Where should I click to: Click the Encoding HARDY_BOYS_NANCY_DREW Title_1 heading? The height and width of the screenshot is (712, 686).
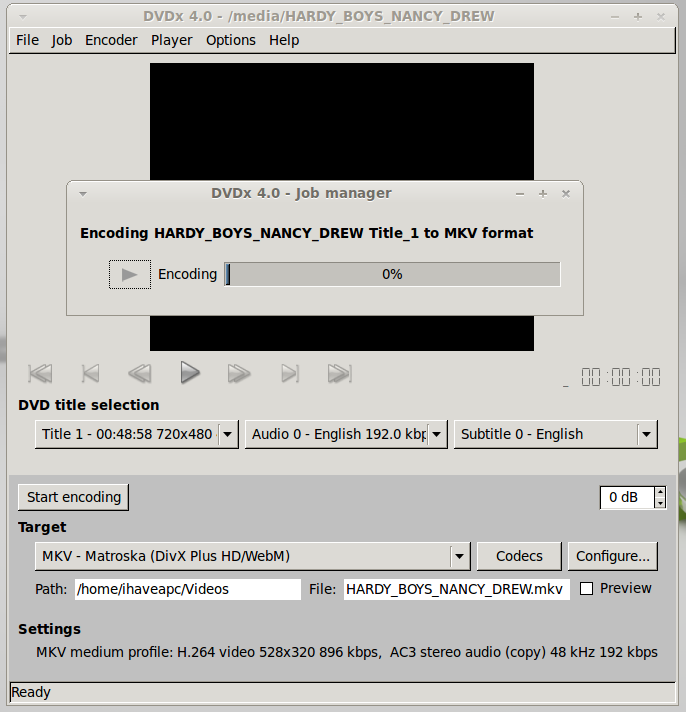[x=306, y=233]
